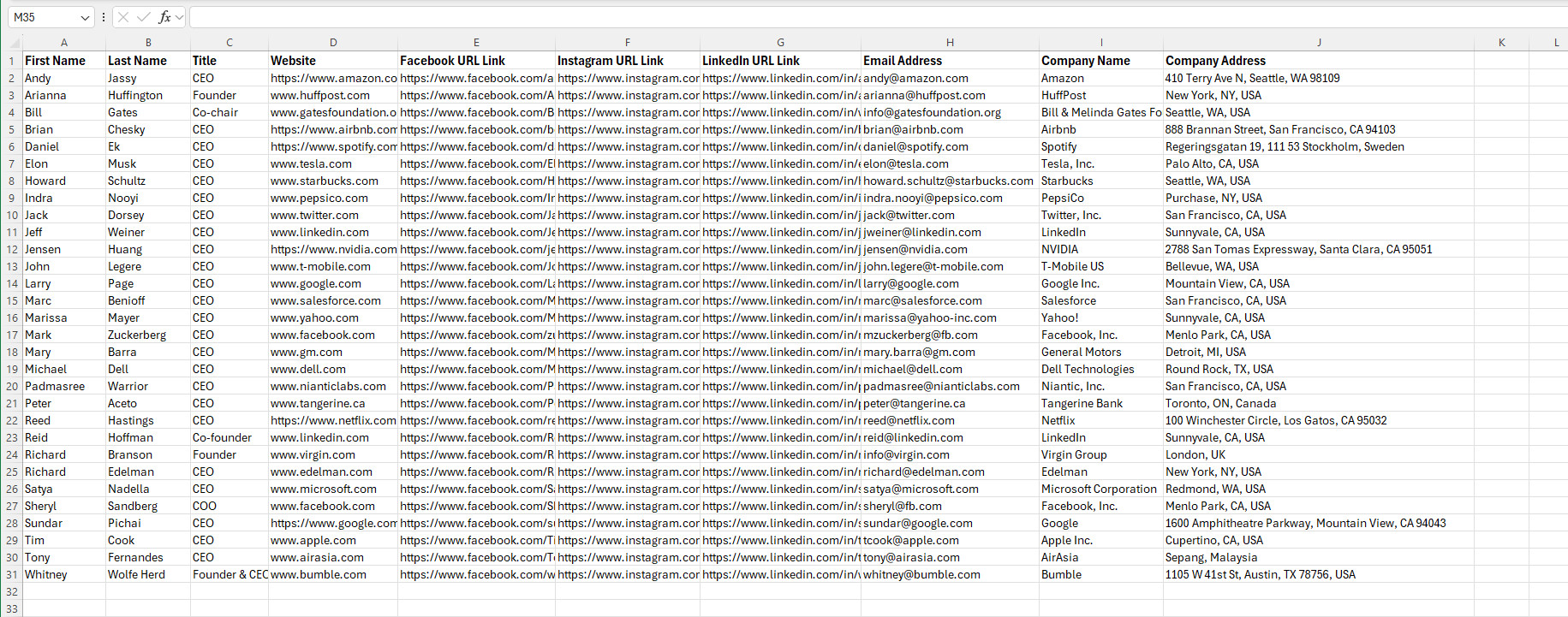Expand the chevron next to the fx icon
The height and width of the screenshot is (617, 1568).
[179, 17]
